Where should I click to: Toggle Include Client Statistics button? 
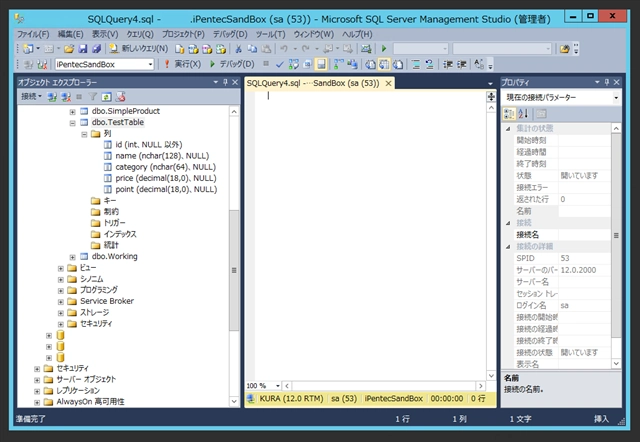click(352, 64)
